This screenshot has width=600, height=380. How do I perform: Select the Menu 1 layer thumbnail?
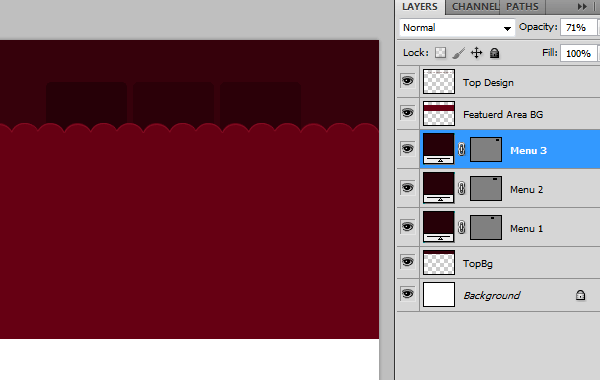(x=439, y=227)
